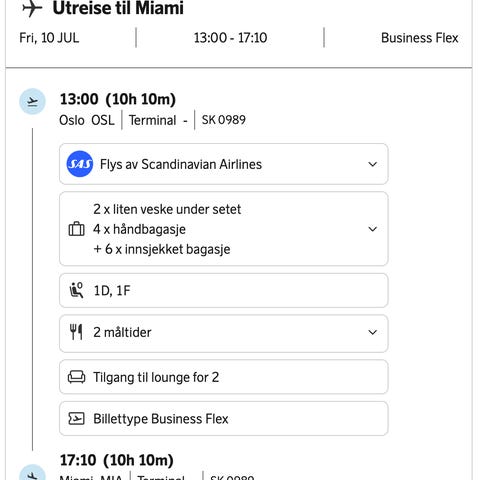Click the Fri, 10 JUL date
Image resolution: width=480 pixels, height=480 pixels.
[x=49, y=38]
